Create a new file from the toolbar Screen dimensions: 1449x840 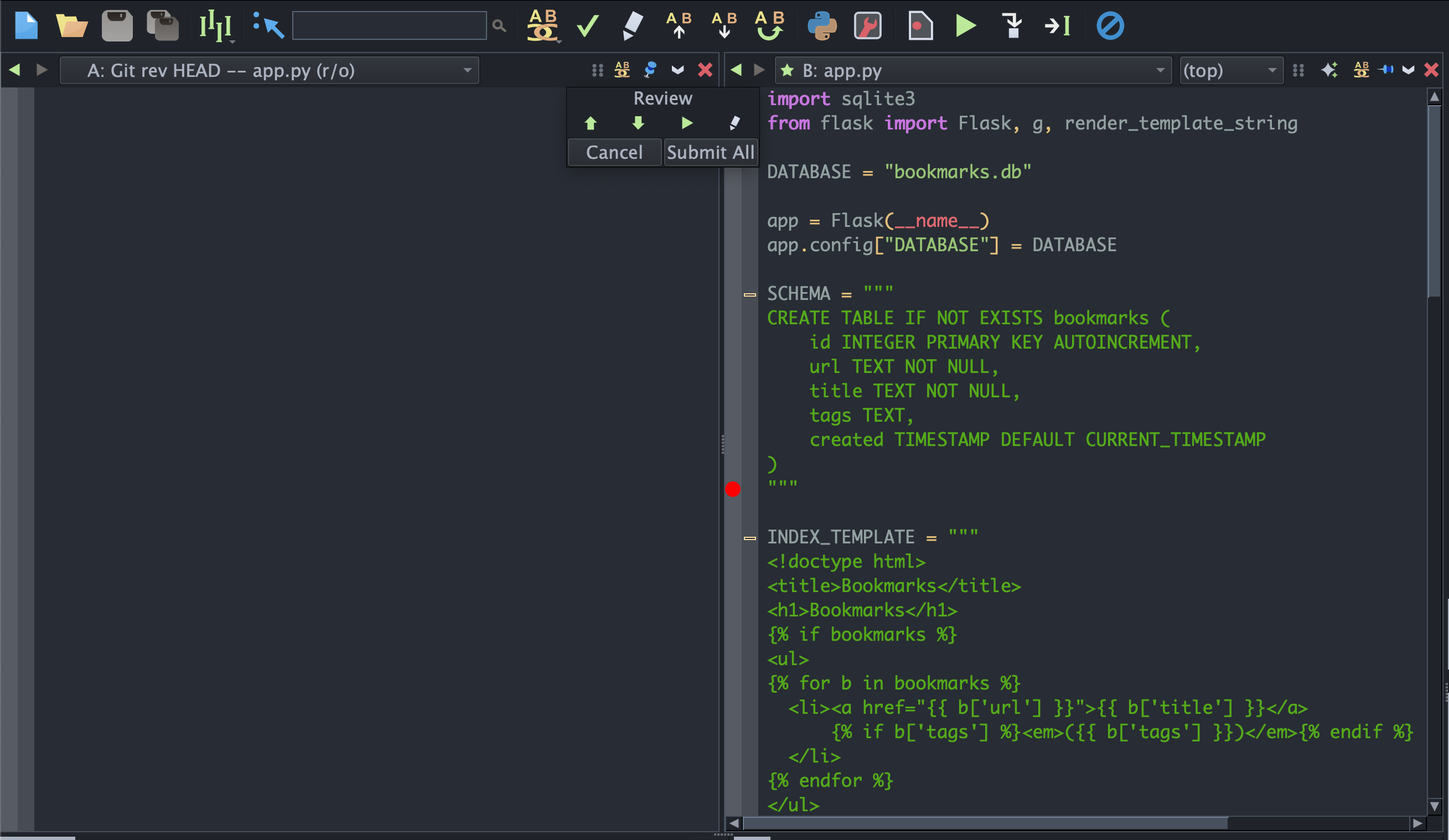(x=26, y=26)
